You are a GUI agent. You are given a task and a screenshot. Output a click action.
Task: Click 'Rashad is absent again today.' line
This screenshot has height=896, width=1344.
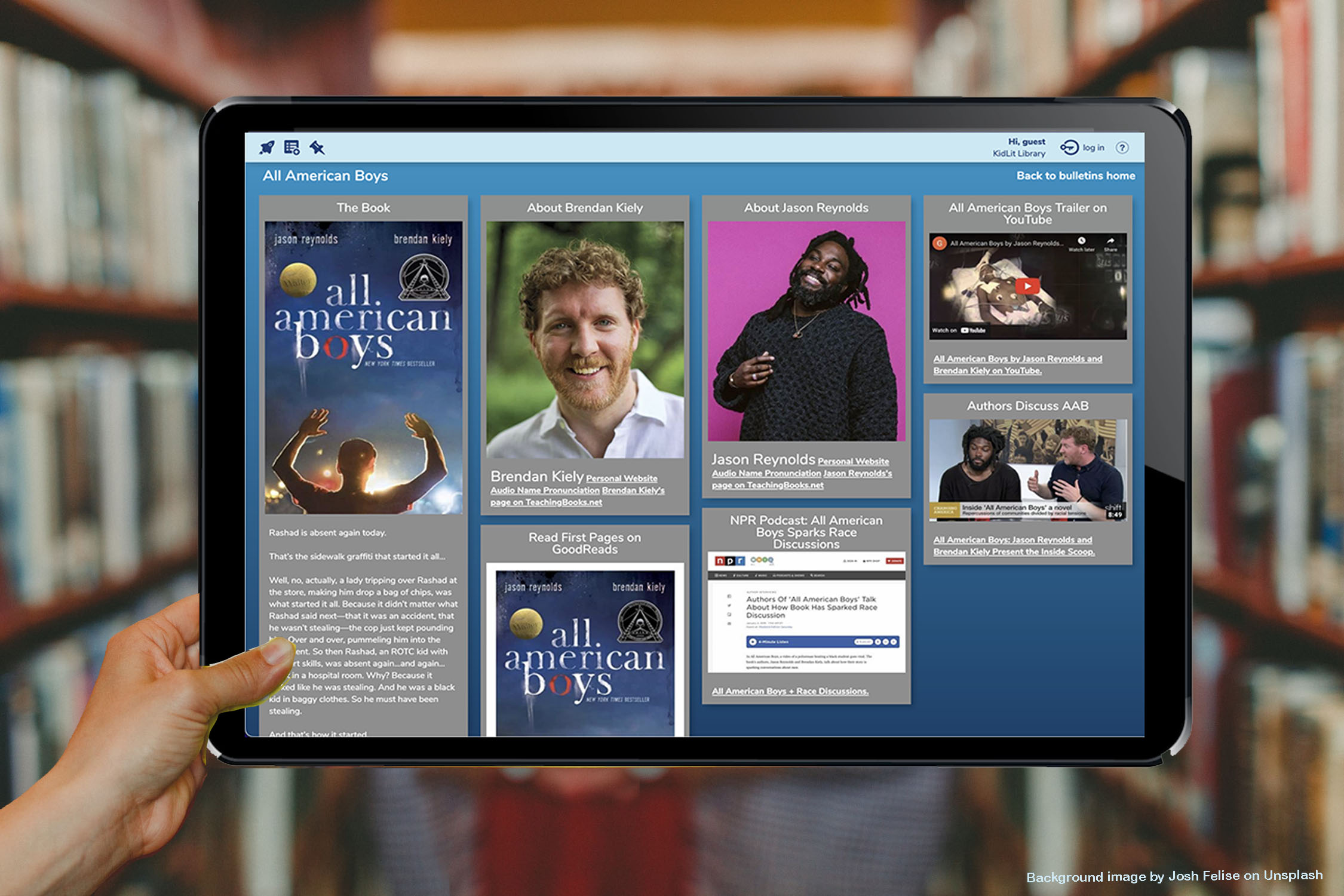[x=327, y=533]
